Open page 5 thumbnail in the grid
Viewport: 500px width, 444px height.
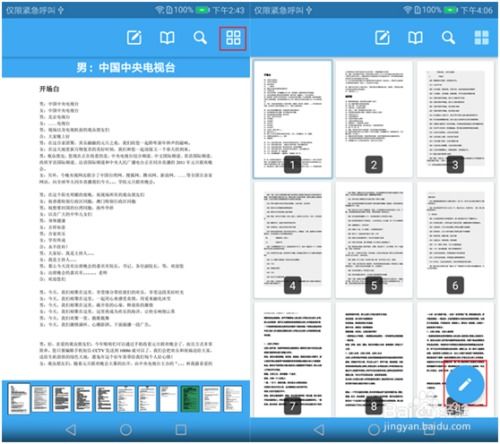click(x=374, y=240)
